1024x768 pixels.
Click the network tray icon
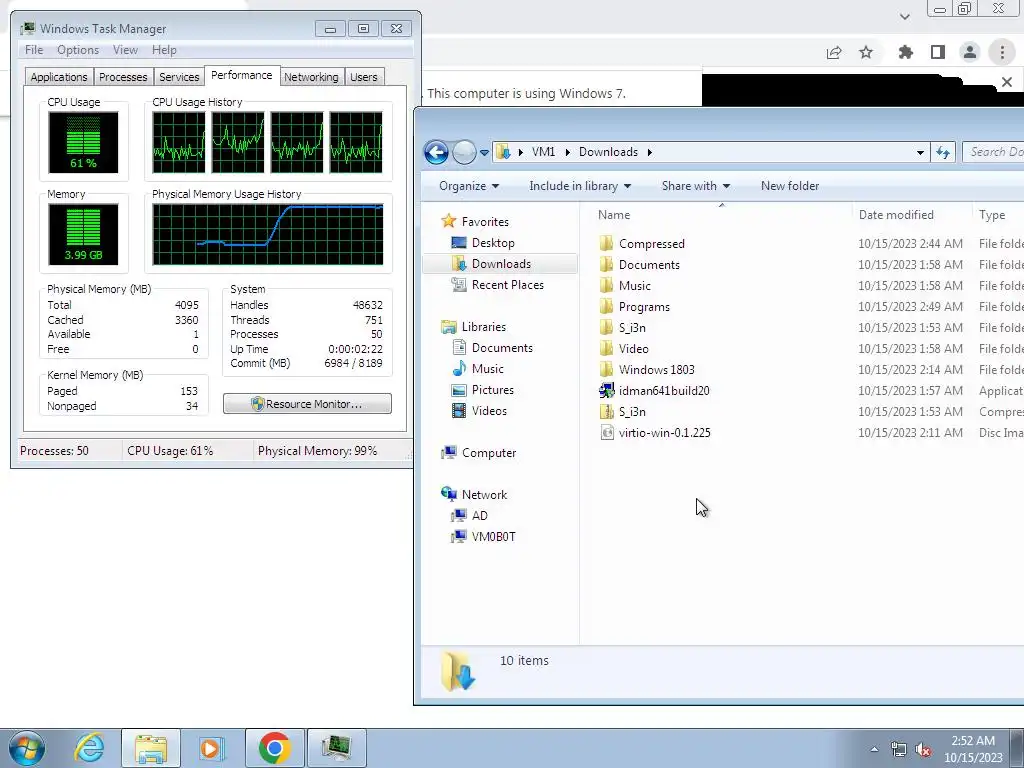coord(899,749)
